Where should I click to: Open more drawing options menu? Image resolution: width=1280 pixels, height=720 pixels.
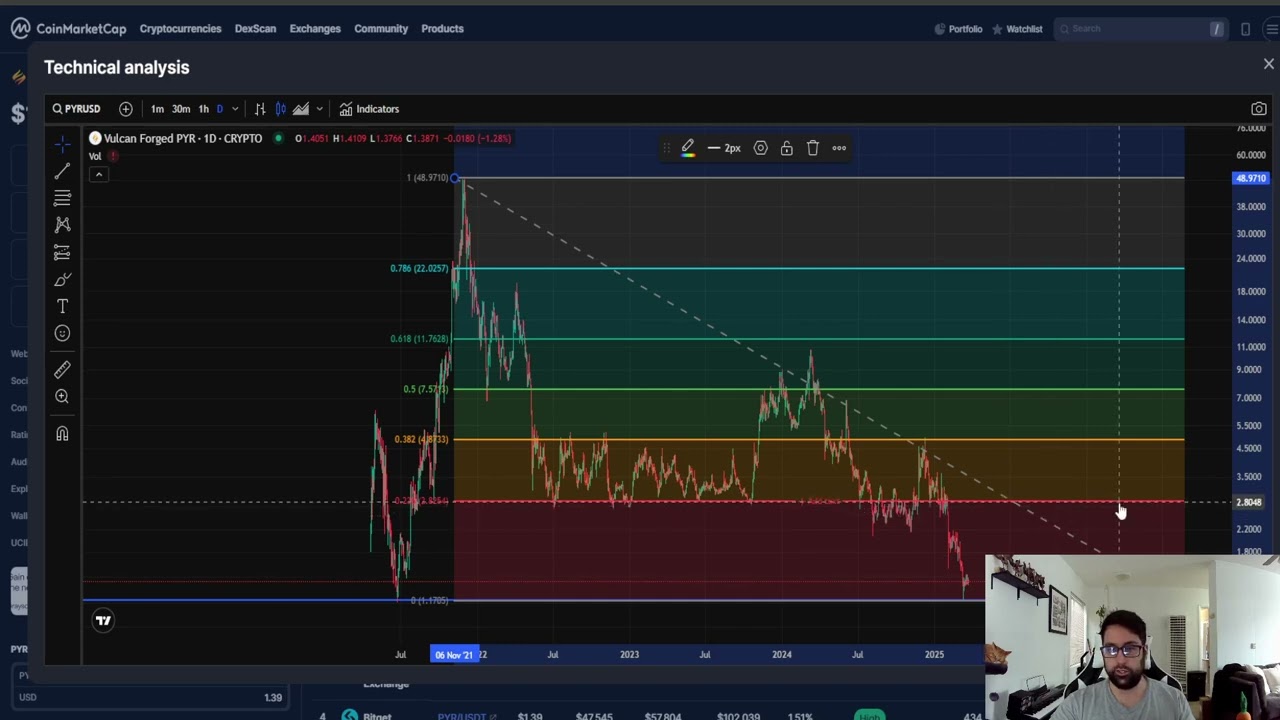click(x=839, y=148)
